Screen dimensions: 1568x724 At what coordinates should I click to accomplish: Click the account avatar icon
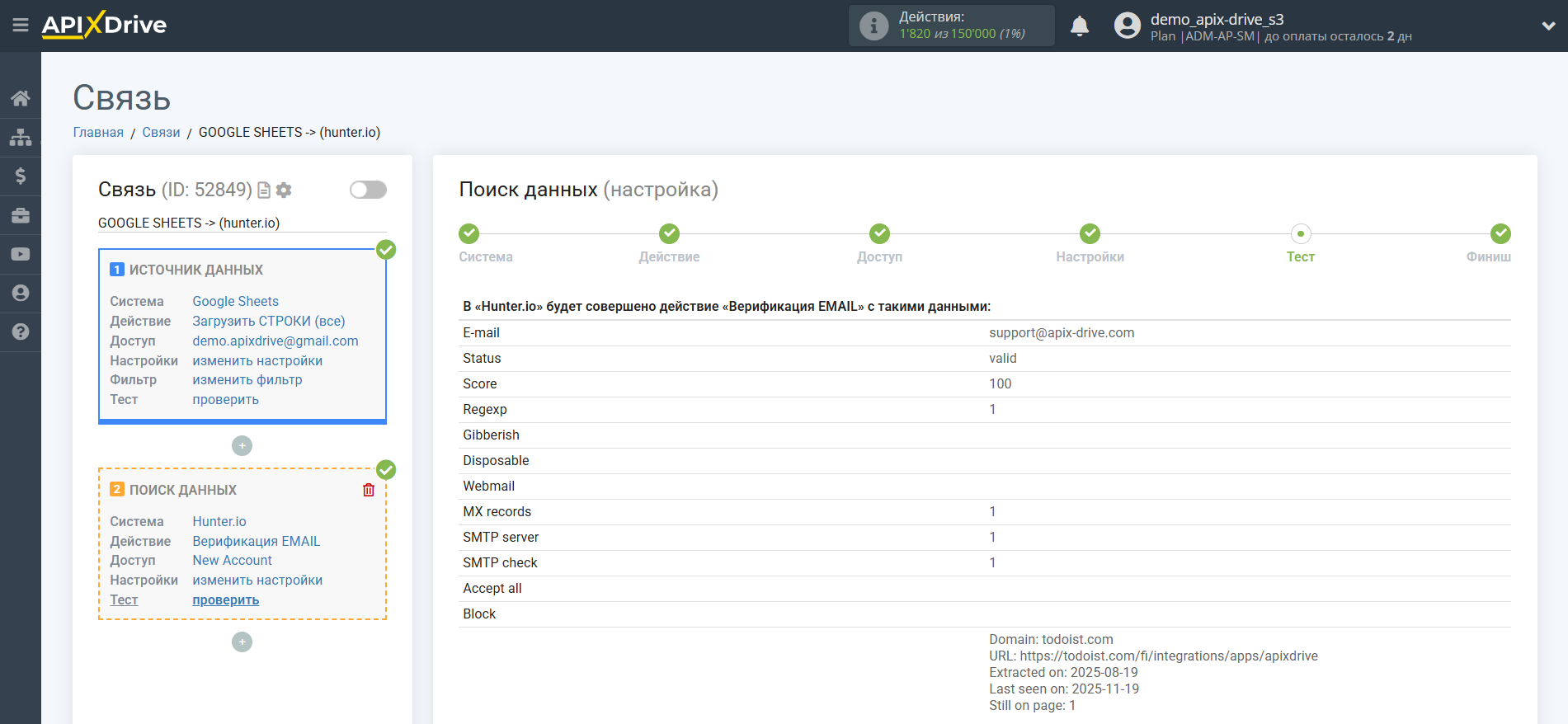tap(1128, 26)
